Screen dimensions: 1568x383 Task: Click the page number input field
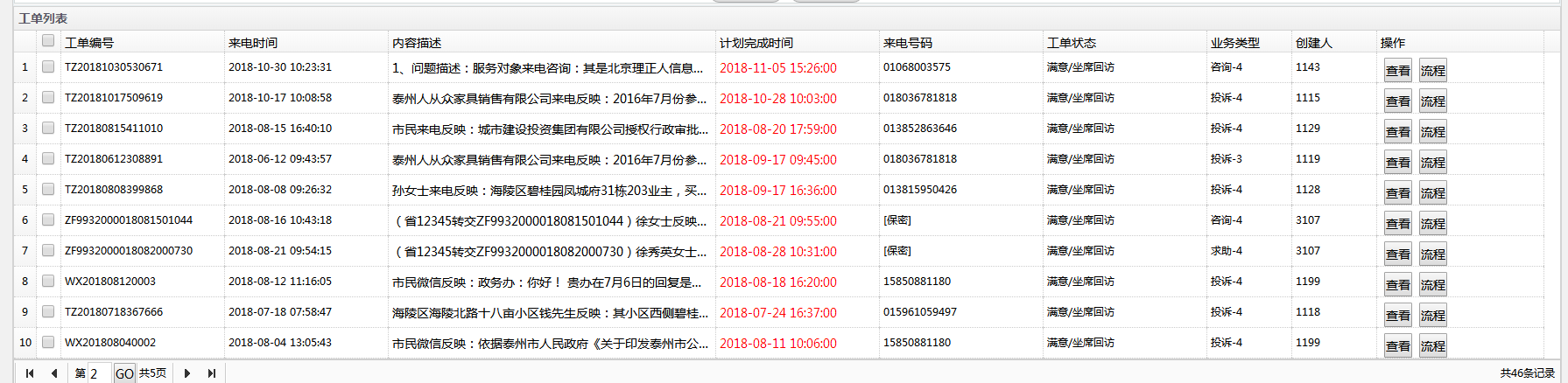click(99, 373)
